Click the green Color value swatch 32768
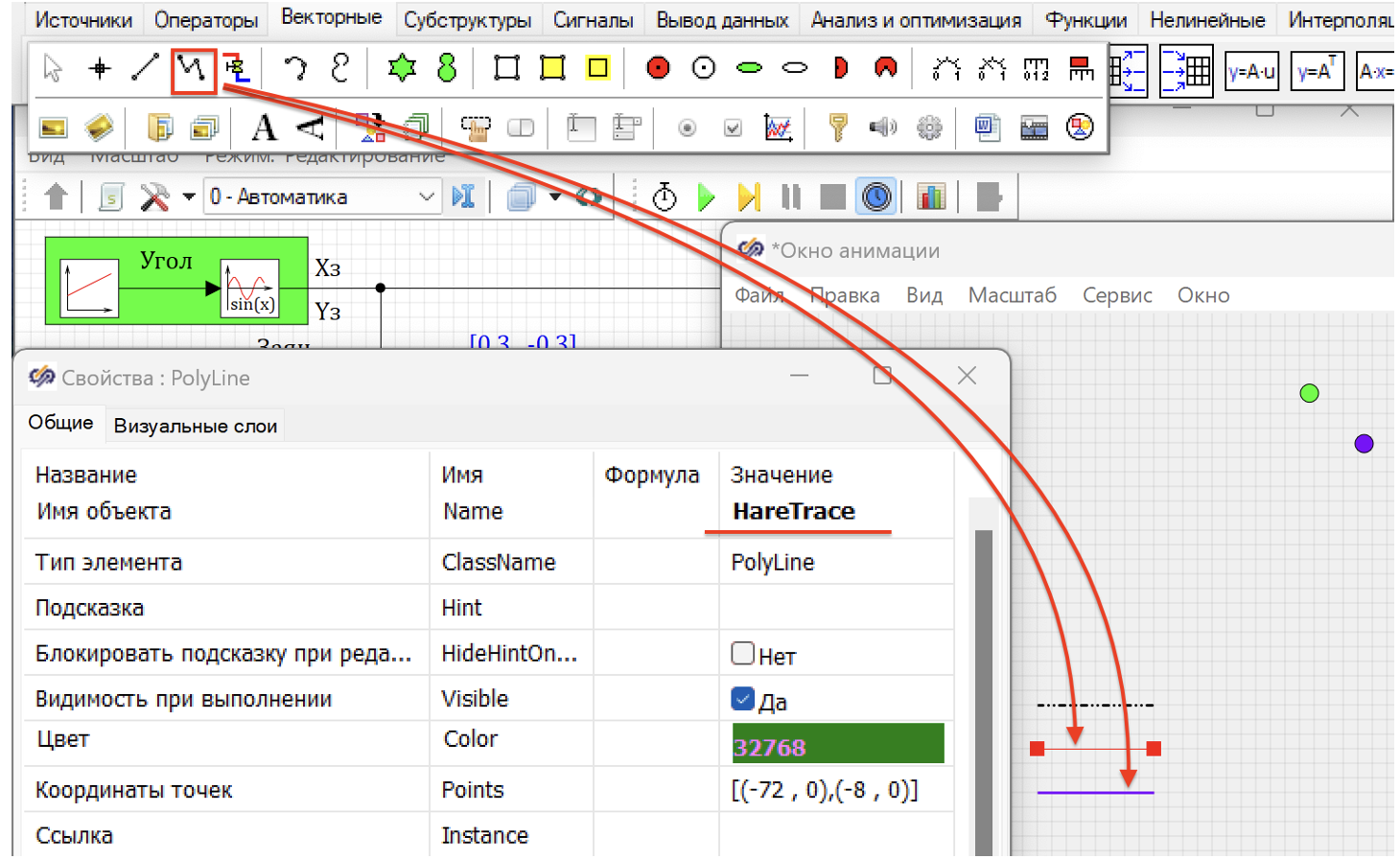This screenshot has height=859, width=1400. 838,744
